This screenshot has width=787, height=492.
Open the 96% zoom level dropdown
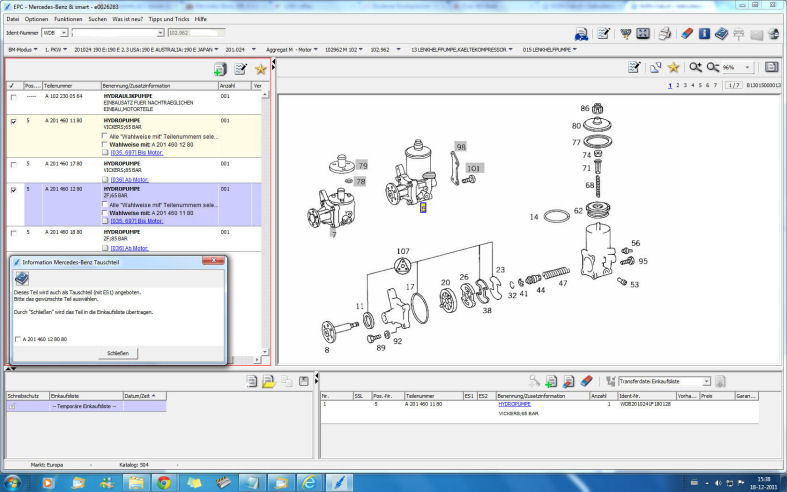click(747, 67)
